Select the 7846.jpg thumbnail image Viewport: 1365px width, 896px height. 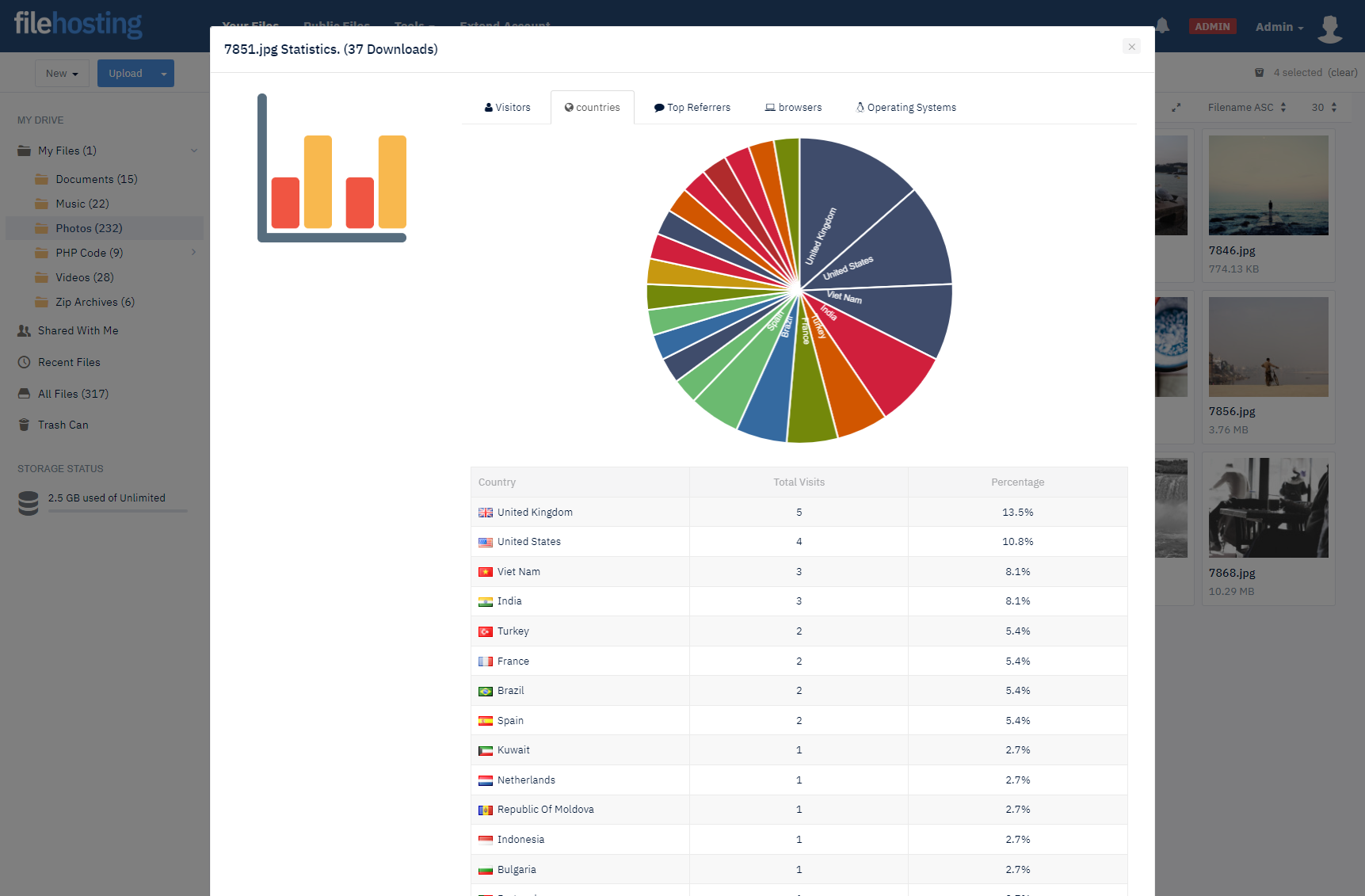(x=1268, y=185)
